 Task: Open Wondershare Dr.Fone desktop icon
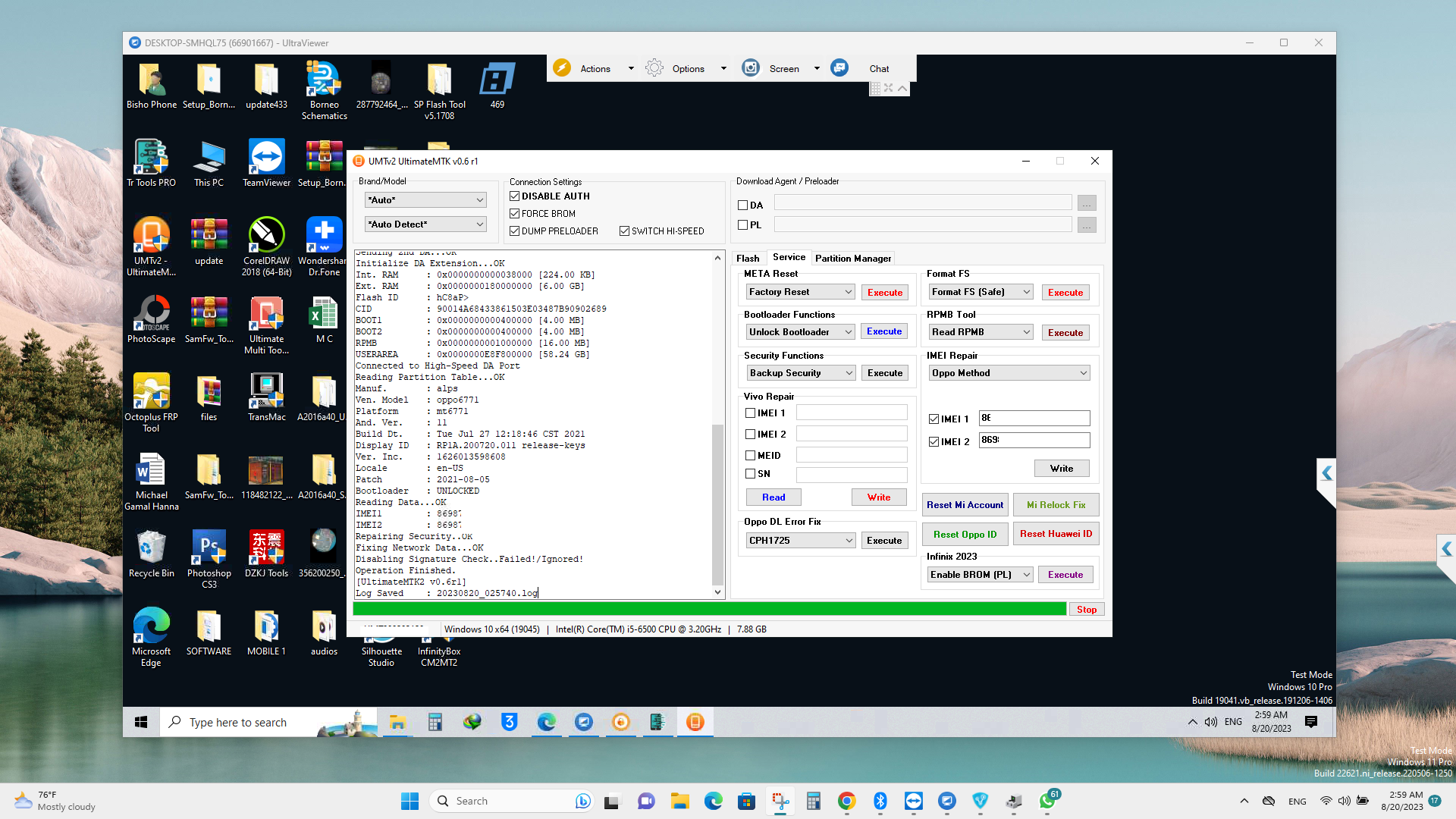(x=324, y=246)
